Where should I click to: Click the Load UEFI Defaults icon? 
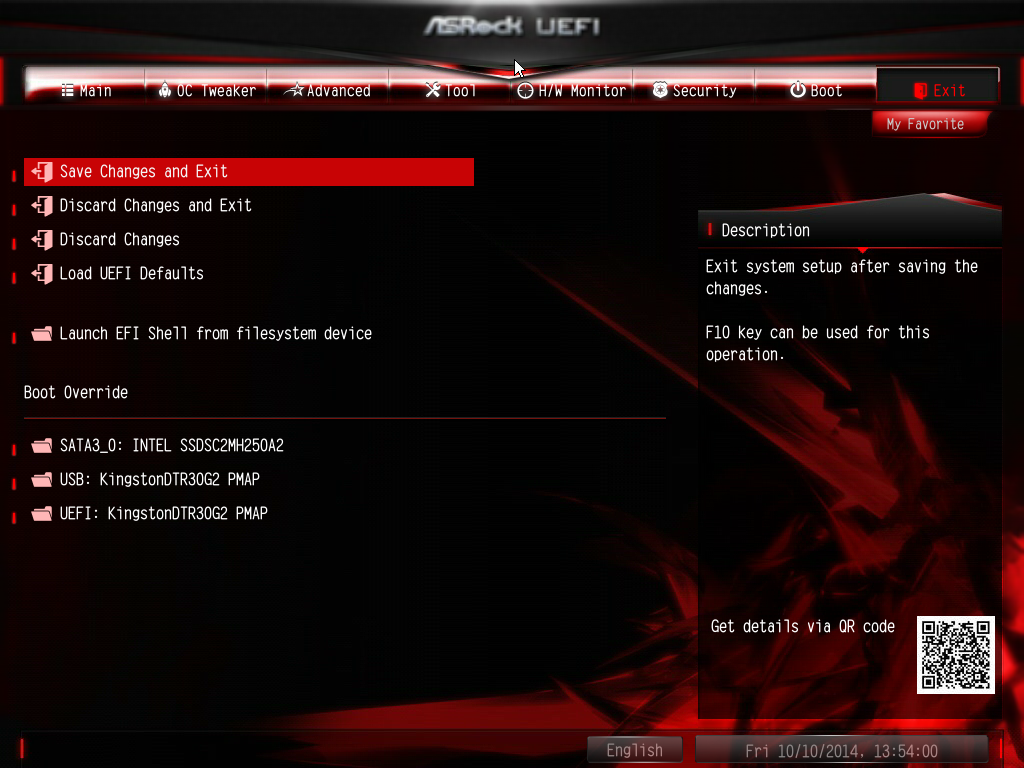point(42,274)
